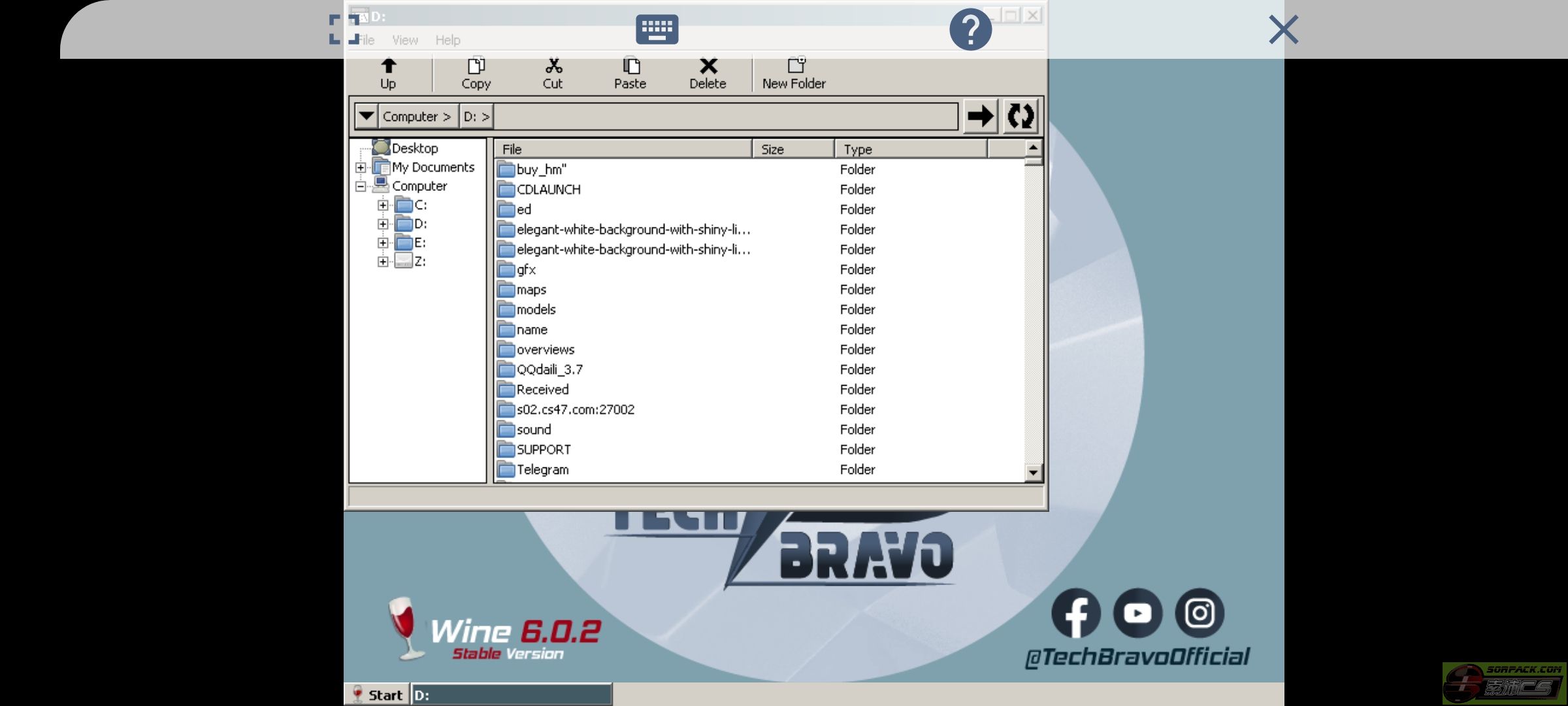Collapse the Computer tree node

pyautogui.click(x=361, y=186)
